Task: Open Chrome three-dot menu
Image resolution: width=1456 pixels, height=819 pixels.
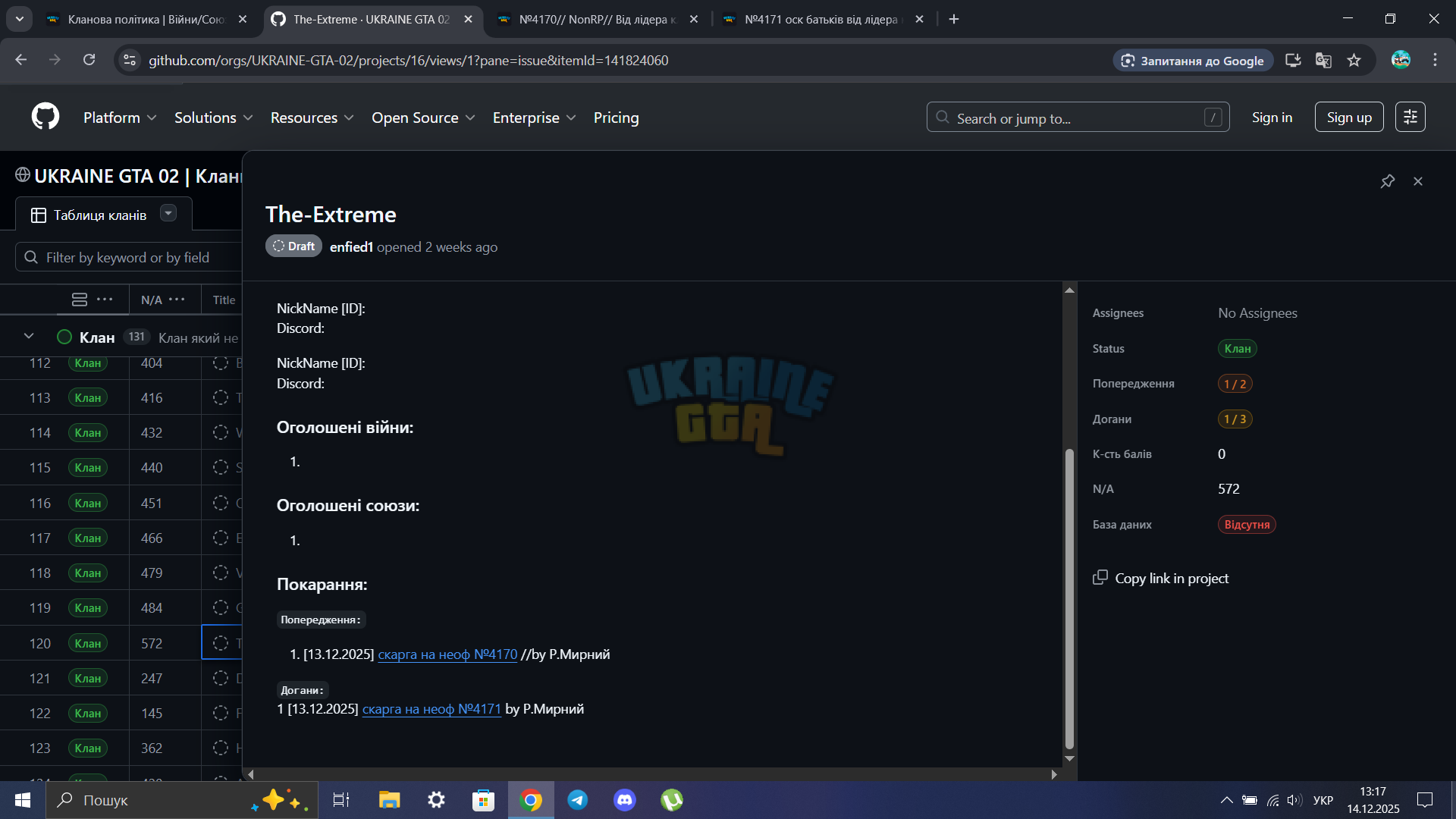Action: click(1435, 60)
